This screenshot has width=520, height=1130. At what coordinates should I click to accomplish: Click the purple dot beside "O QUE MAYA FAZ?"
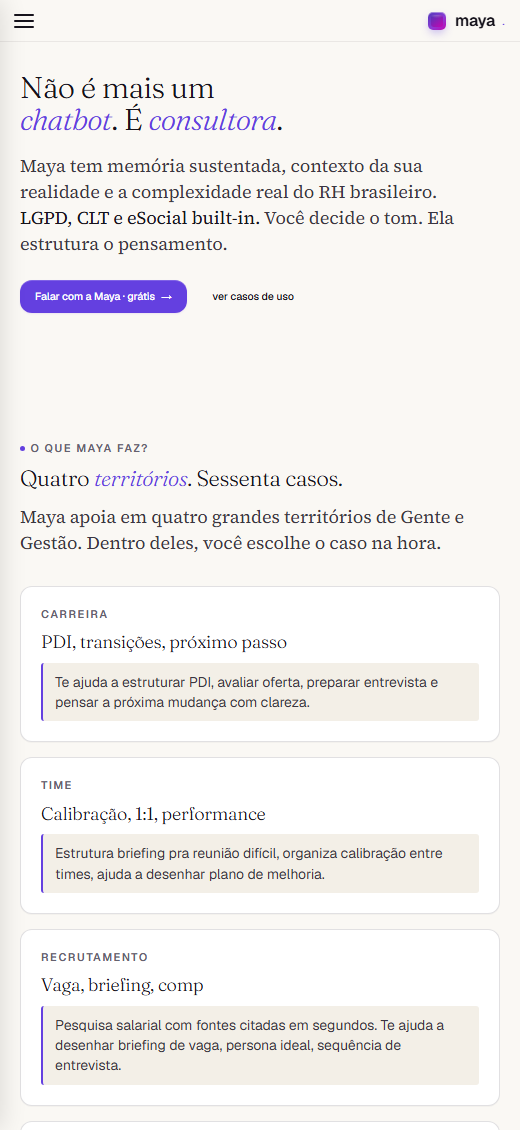click(x=23, y=448)
